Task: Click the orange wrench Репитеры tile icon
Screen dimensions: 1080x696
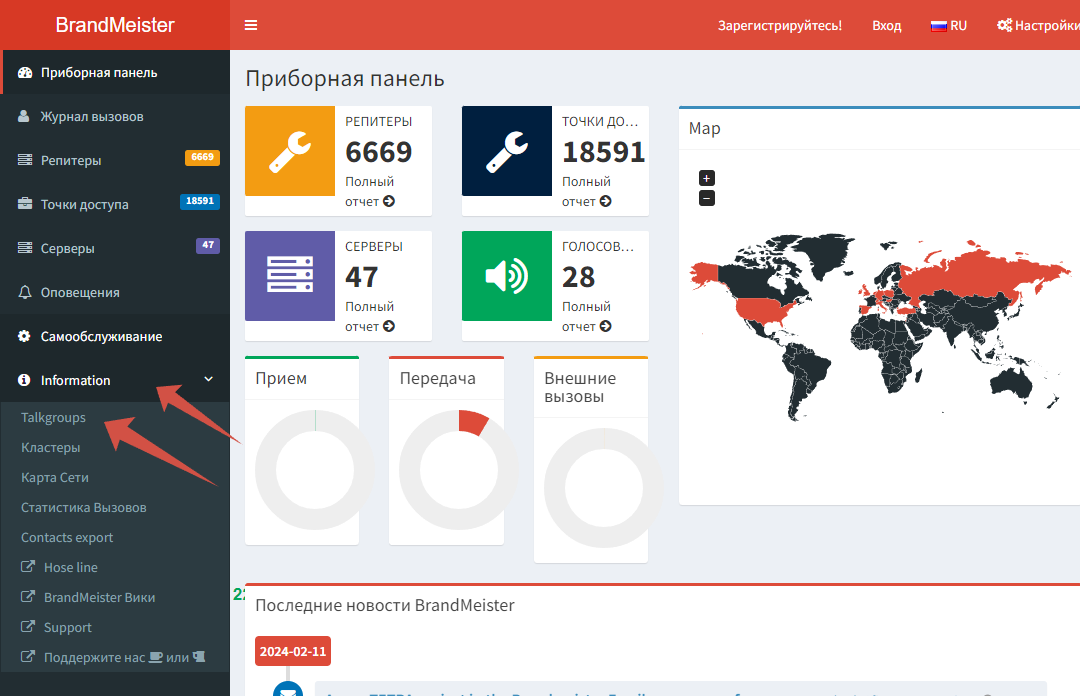Action: 290,151
